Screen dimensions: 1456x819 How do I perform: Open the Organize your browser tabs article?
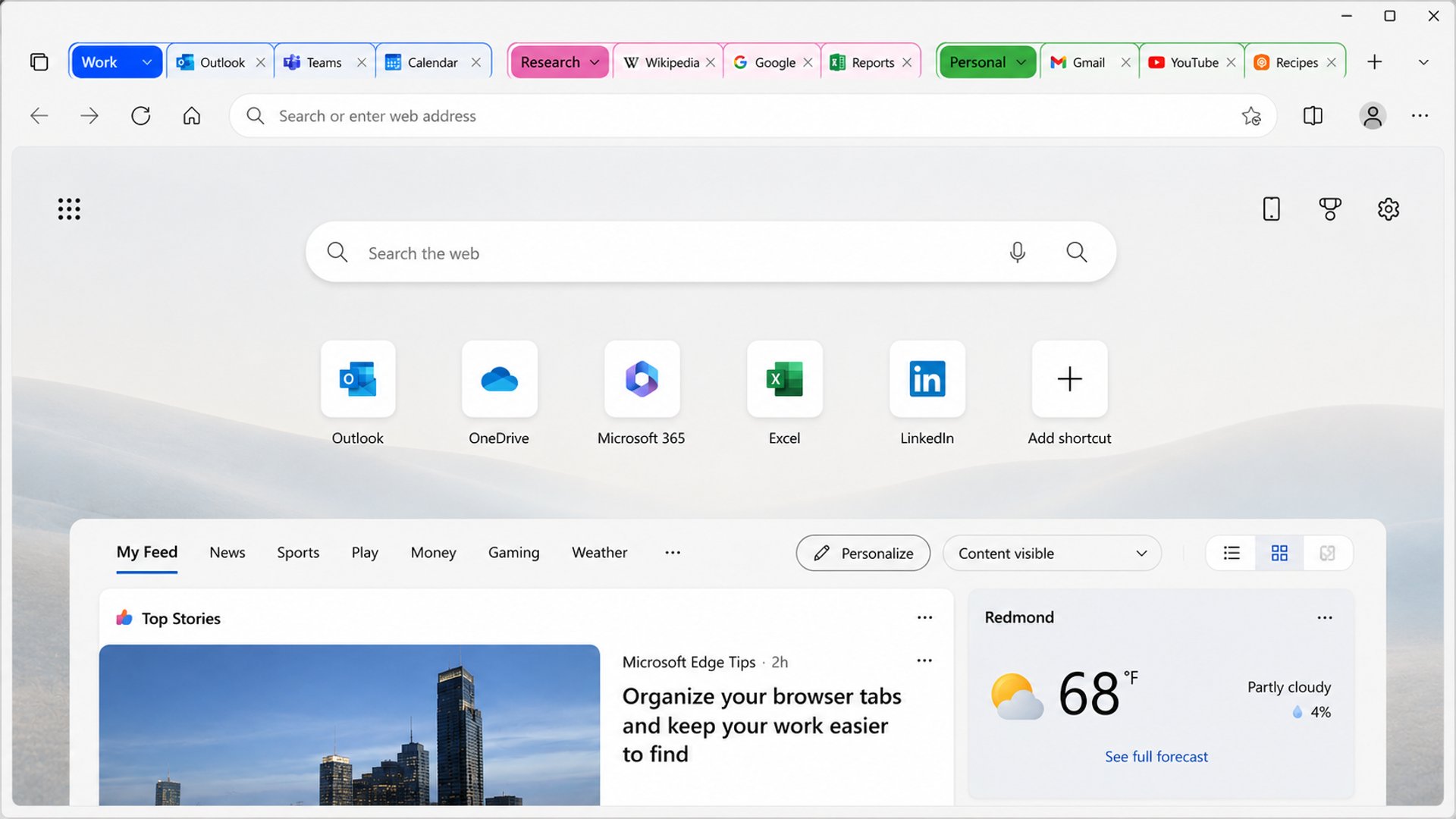tap(762, 725)
